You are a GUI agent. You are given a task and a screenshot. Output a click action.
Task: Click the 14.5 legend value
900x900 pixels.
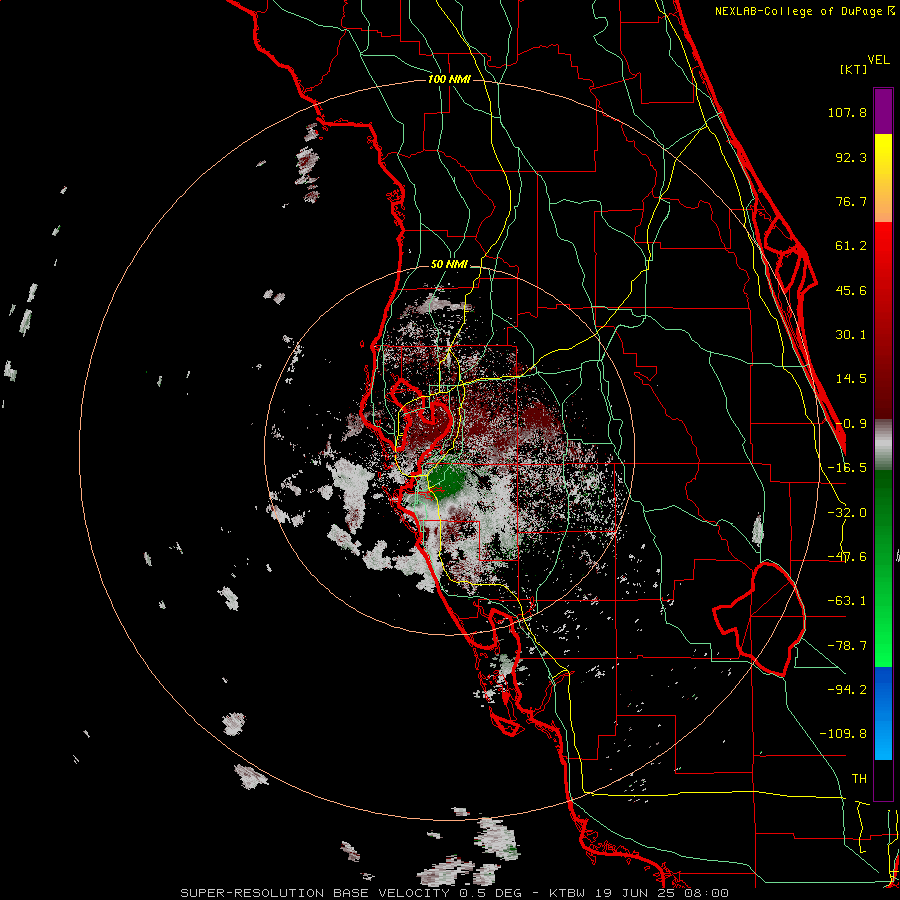[x=851, y=379]
